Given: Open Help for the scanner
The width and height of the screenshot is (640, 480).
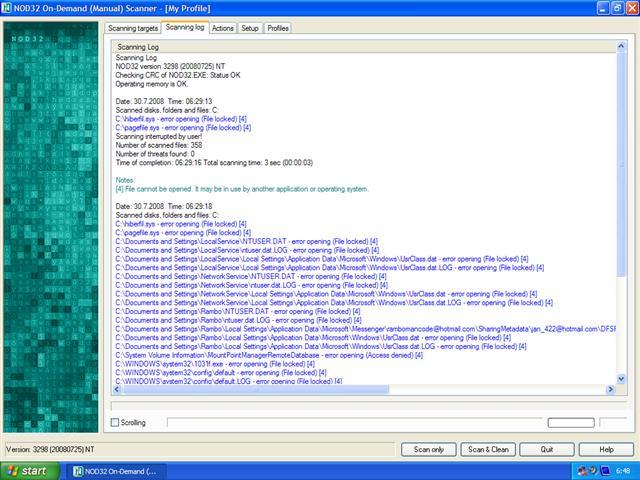Looking at the screenshot, I should click(606, 449).
